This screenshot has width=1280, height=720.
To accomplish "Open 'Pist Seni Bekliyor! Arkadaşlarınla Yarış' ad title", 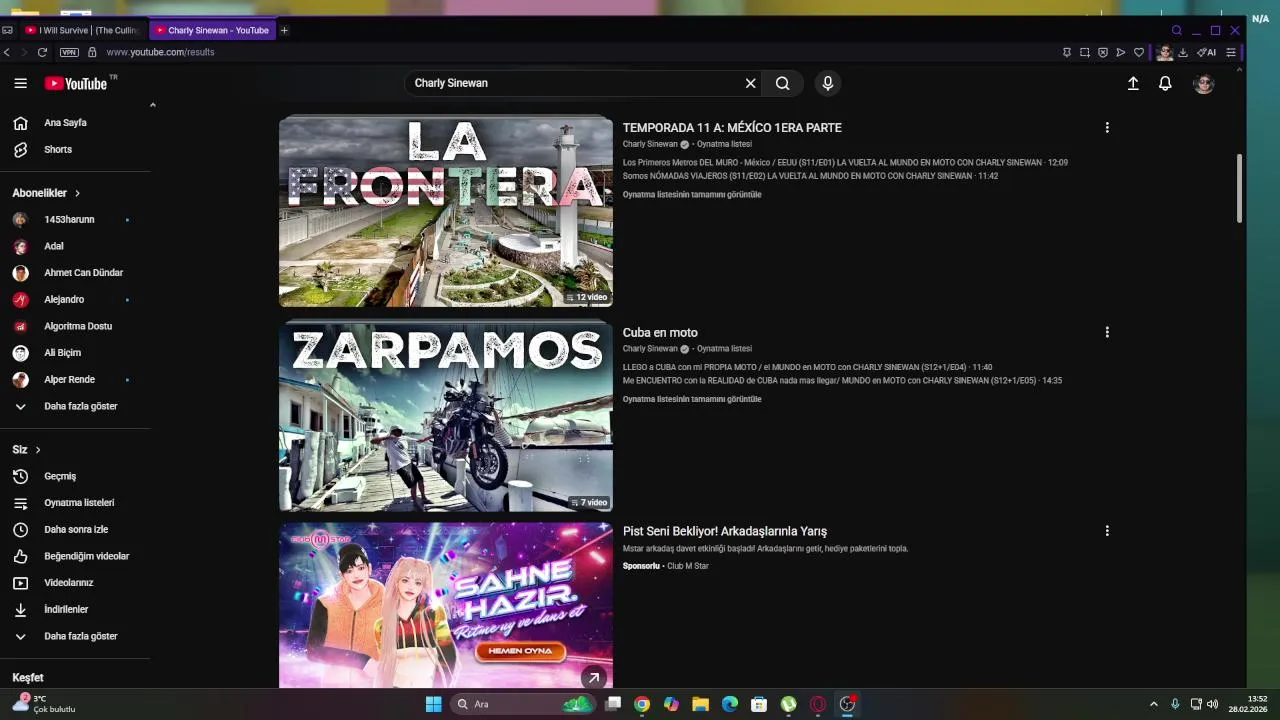I will (x=725, y=531).
